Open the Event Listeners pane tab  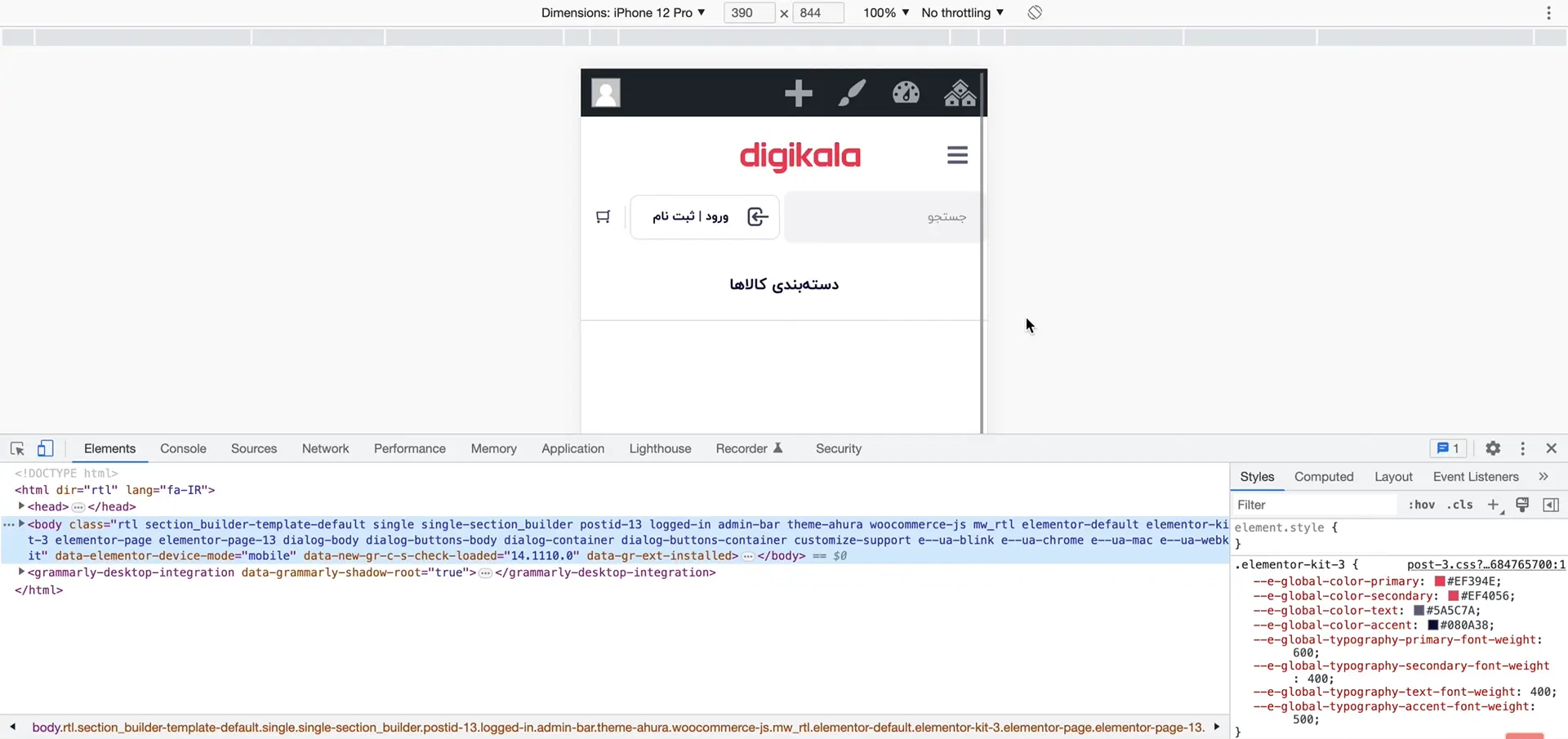(x=1476, y=477)
